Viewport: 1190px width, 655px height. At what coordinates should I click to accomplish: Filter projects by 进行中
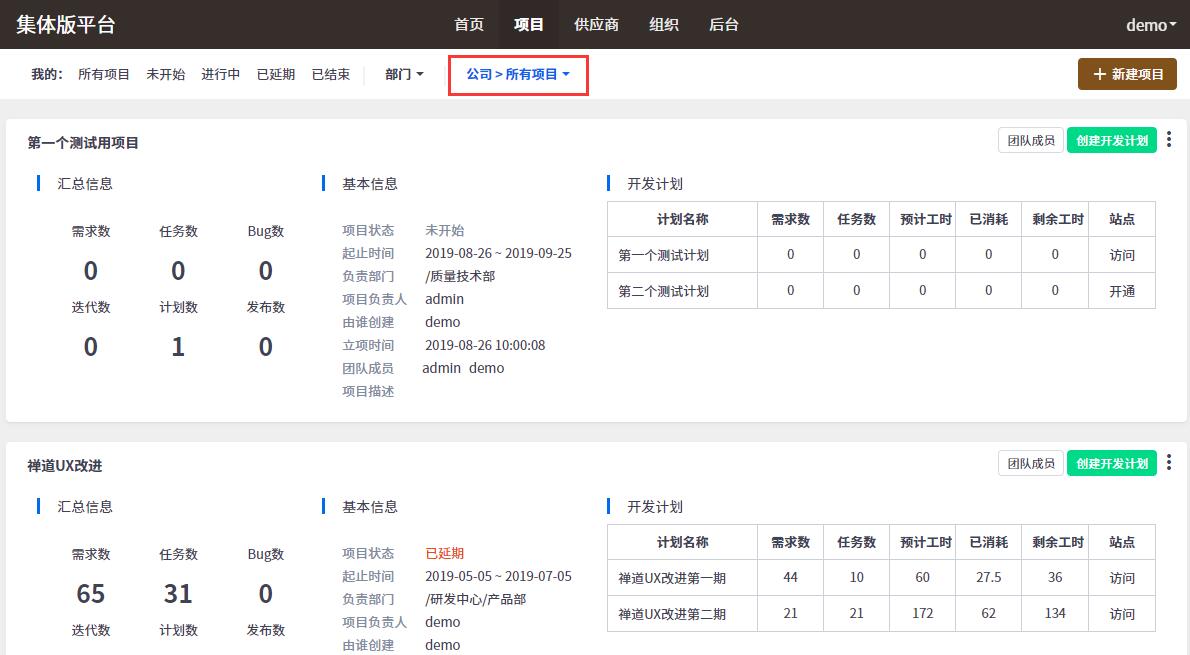pyautogui.click(x=221, y=74)
